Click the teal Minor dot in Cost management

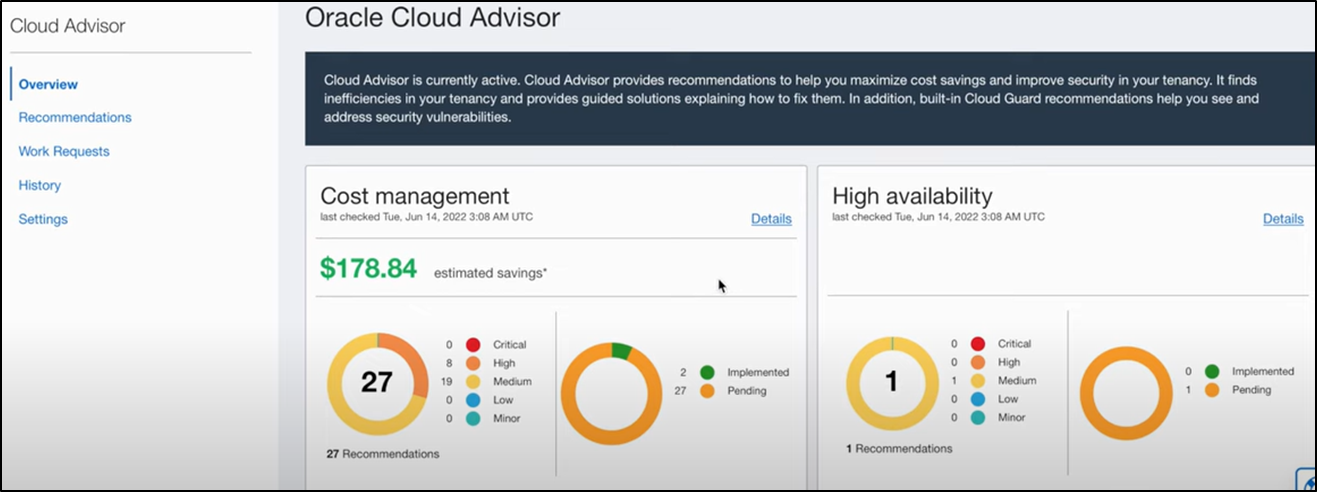(x=475, y=418)
